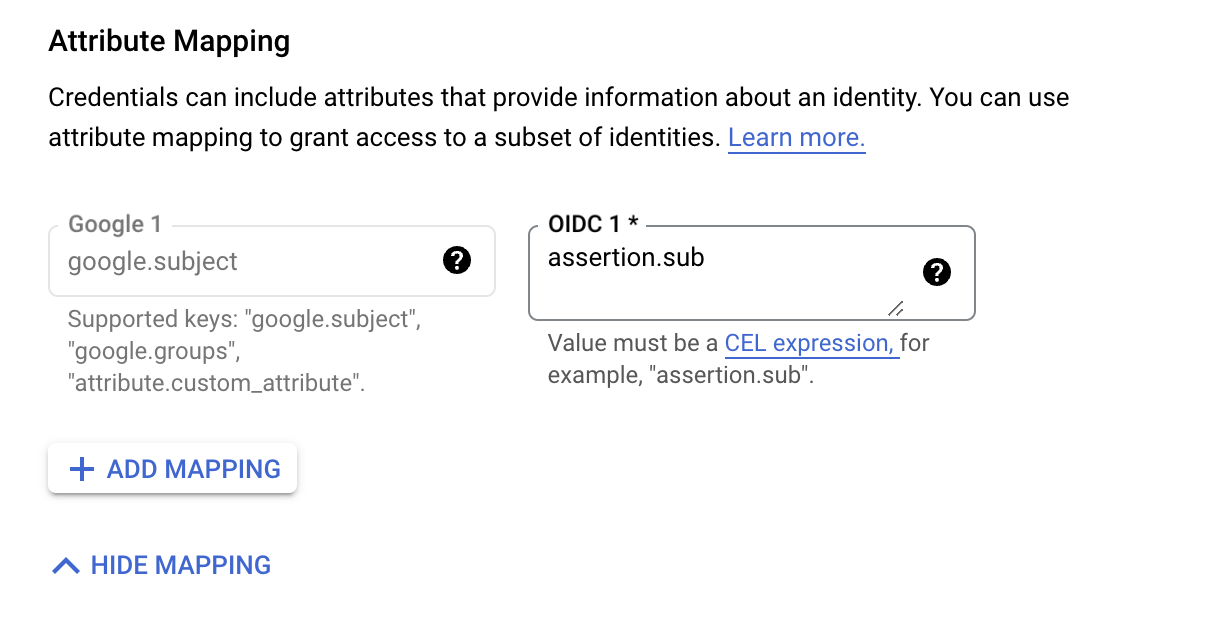The image size is (1208, 622).
Task: Open the Learn more link
Action: [x=796, y=137]
